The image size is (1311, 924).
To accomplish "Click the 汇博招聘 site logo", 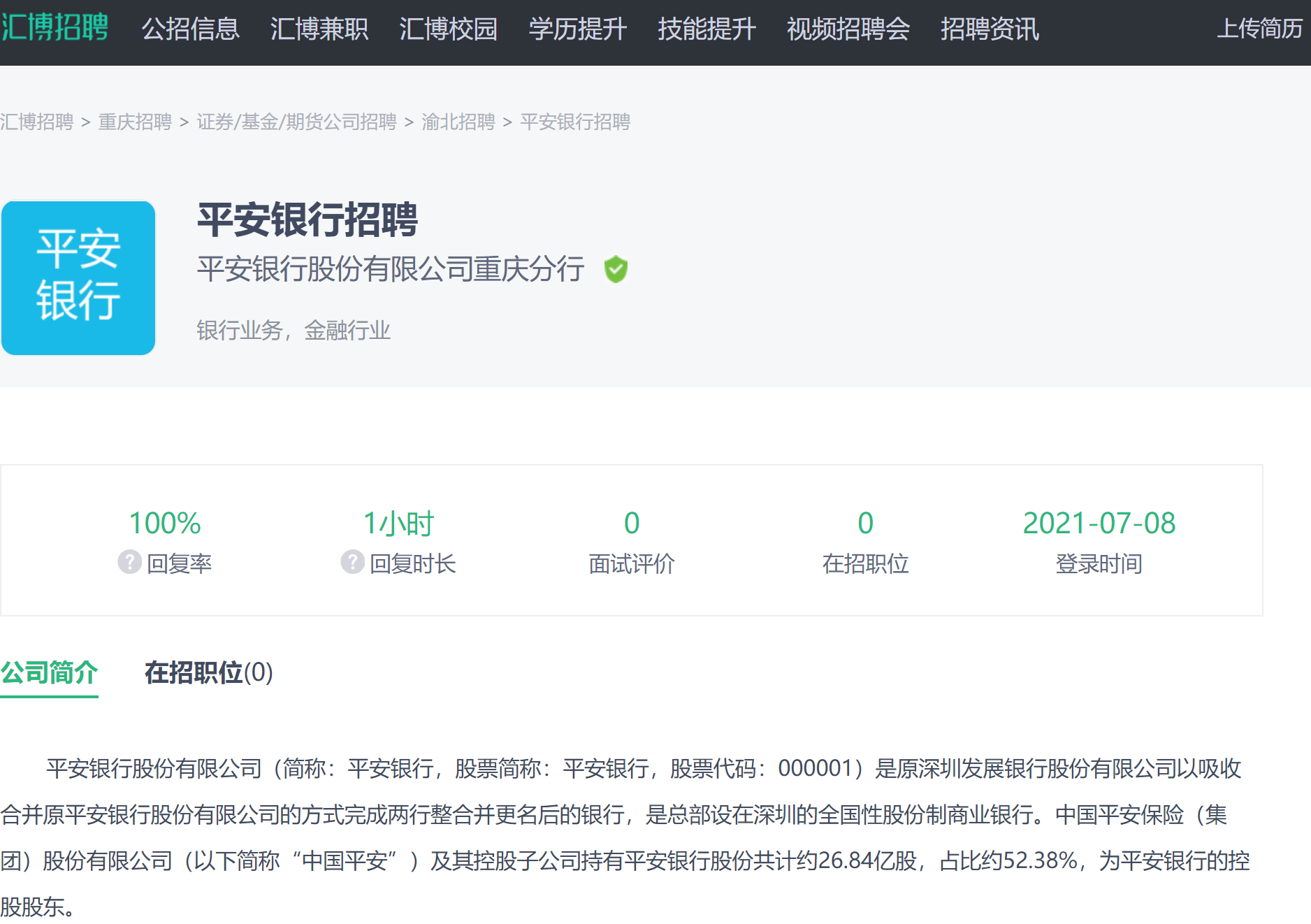I will pyautogui.click(x=55, y=28).
